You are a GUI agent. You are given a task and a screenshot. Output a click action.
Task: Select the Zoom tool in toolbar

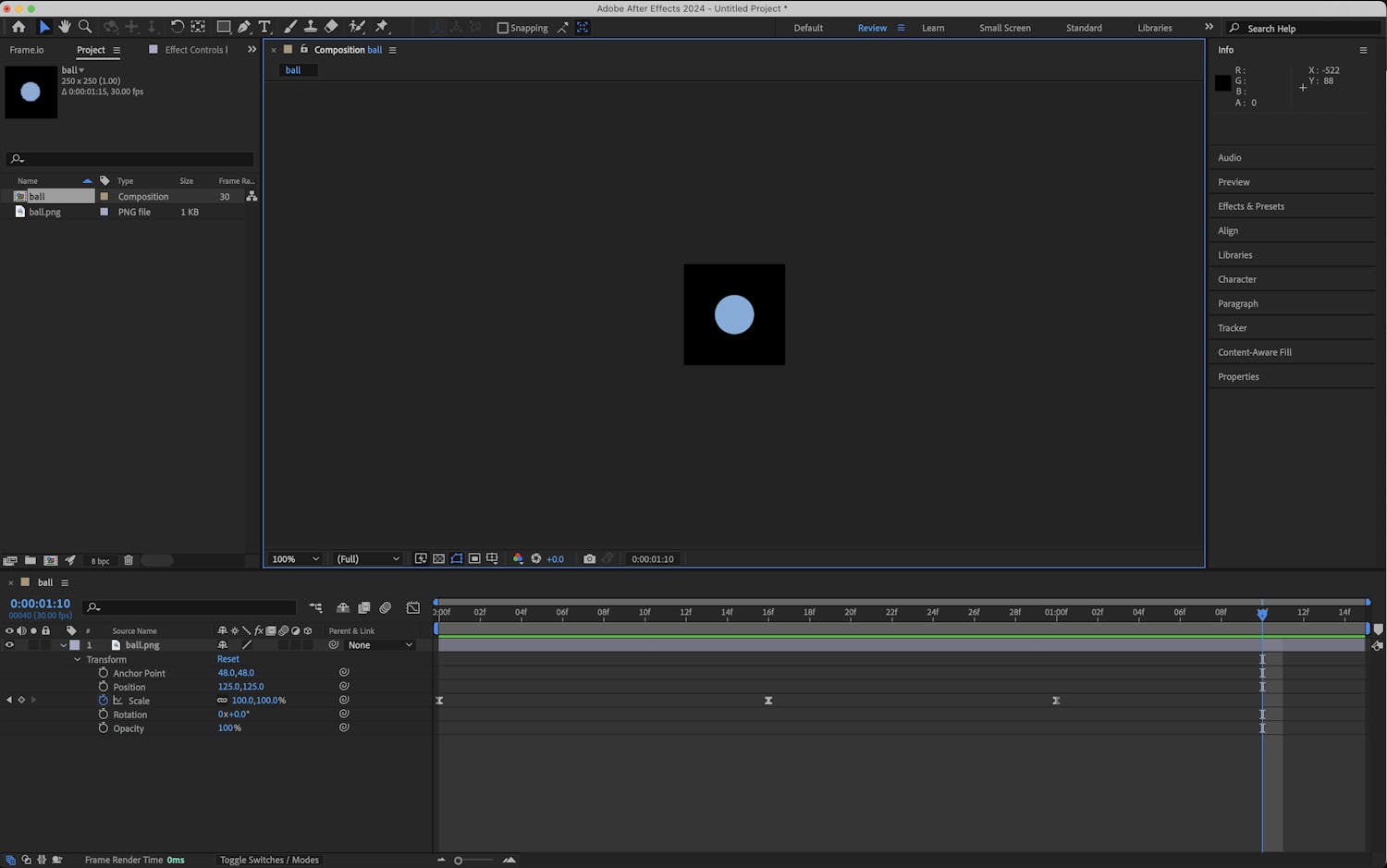pos(85,27)
